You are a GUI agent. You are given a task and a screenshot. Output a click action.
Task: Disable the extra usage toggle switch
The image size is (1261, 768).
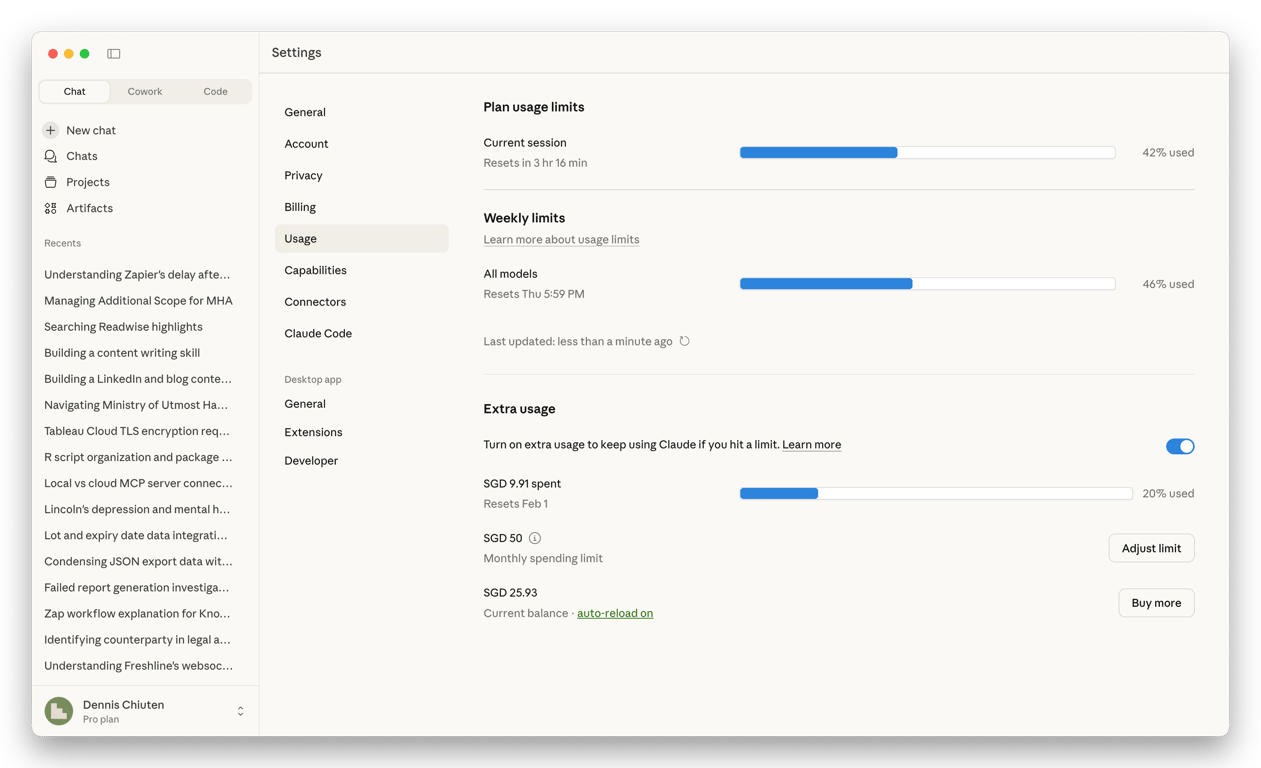click(x=1180, y=446)
